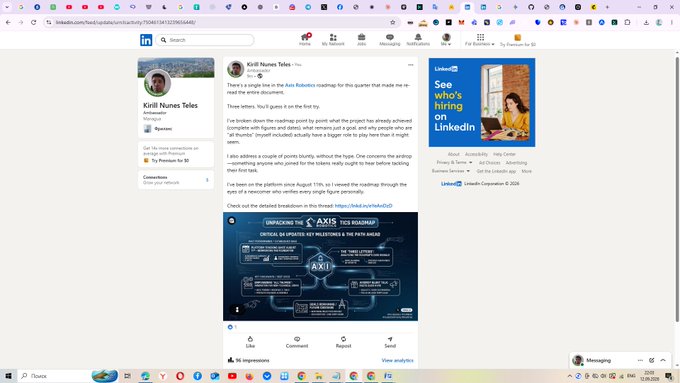
Task: Click the post author's avatar
Action: coord(235,69)
